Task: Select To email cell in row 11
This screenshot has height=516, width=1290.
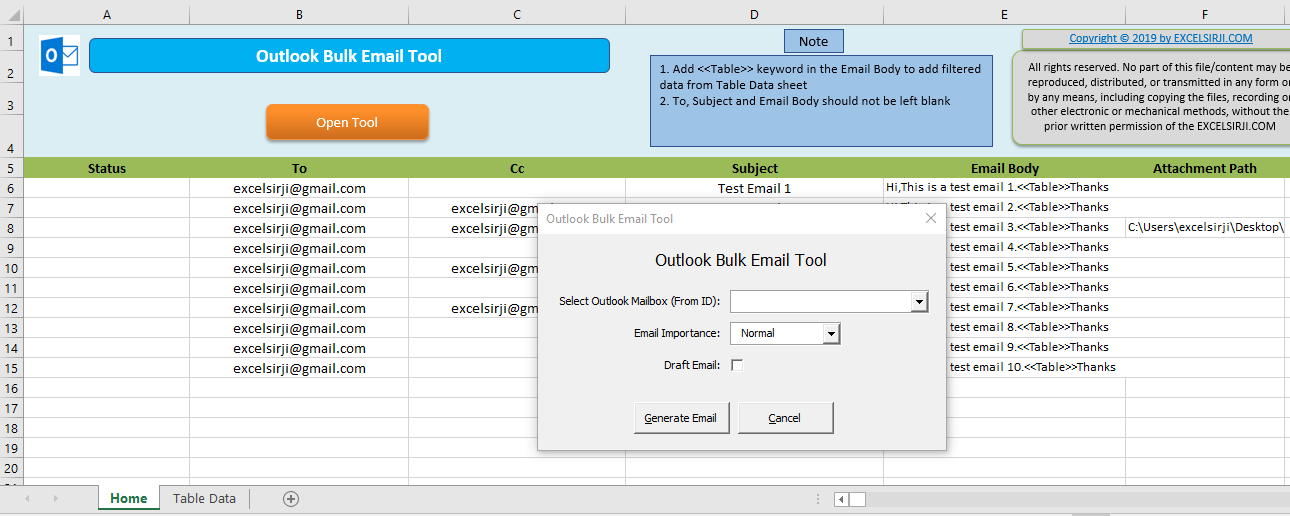Action: [x=299, y=288]
